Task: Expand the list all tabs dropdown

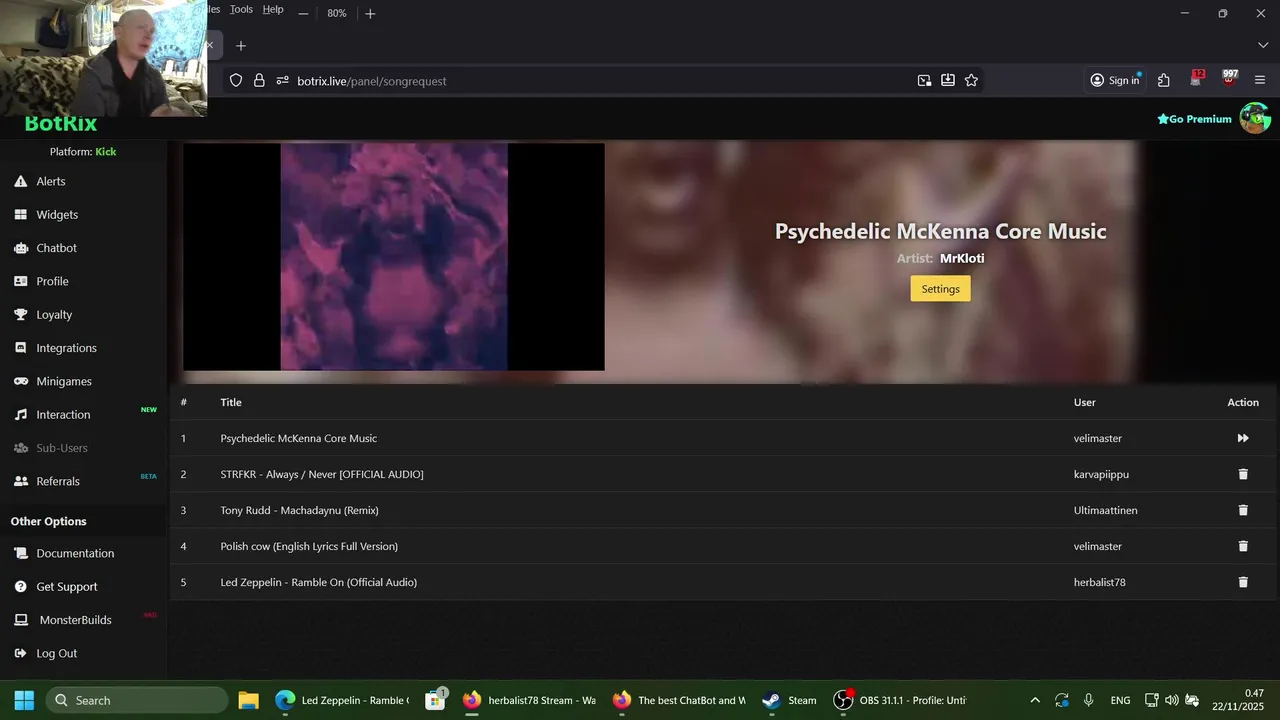Action: point(1263,46)
